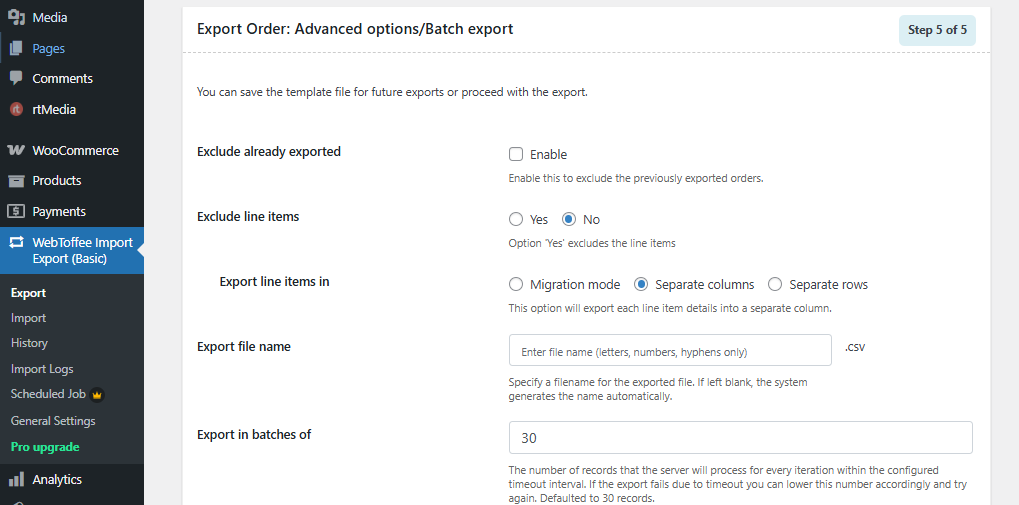Open Comments via its speech bubble icon
This screenshot has width=1019, height=505.
(16, 78)
